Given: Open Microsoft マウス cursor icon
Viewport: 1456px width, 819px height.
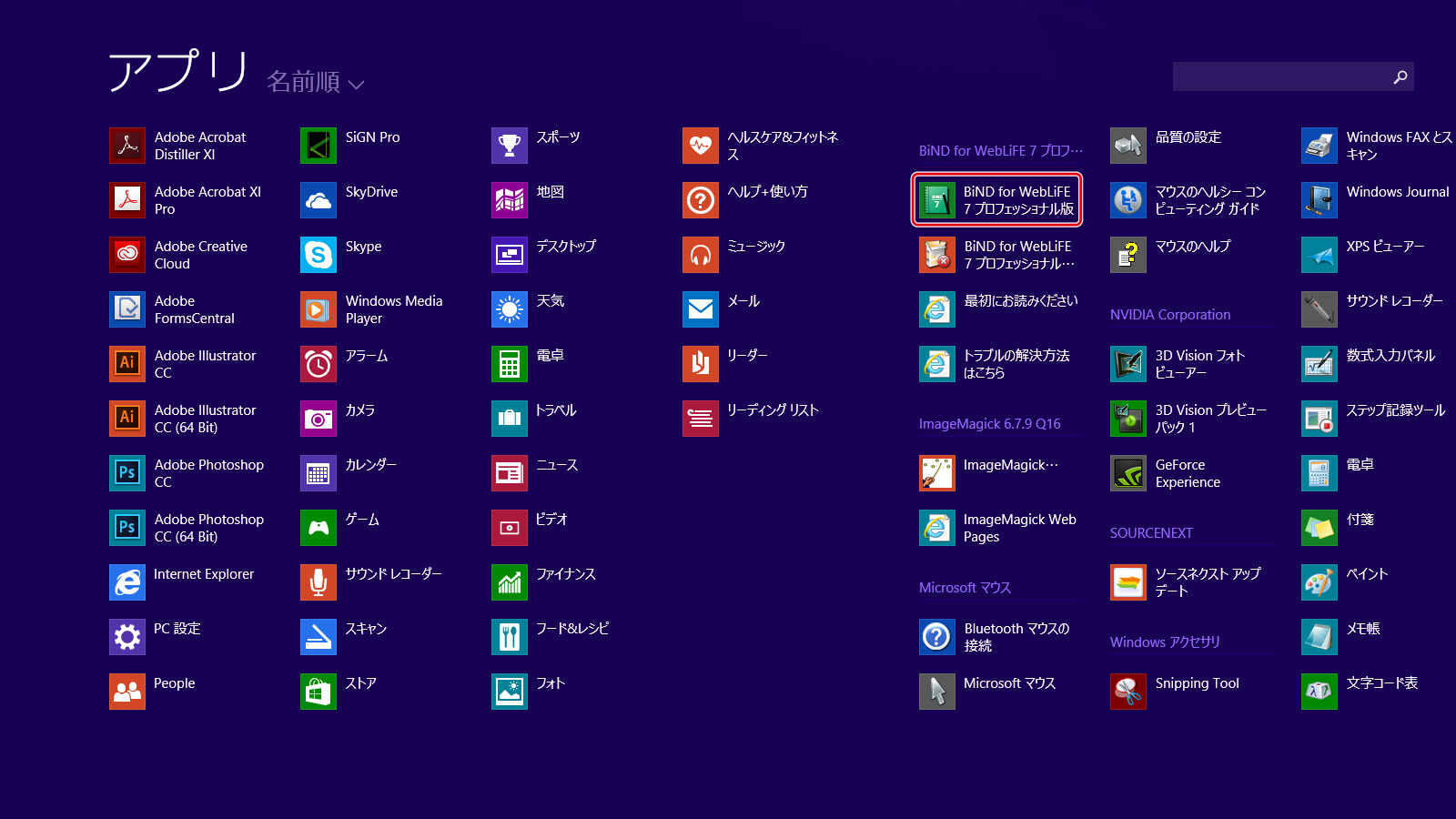Looking at the screenshot, I should [937, 692].
